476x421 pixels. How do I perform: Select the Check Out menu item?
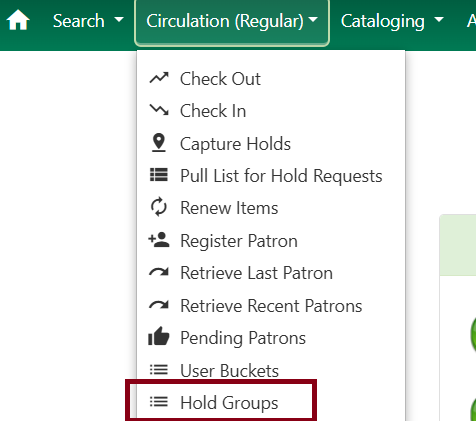click(271, 79)
